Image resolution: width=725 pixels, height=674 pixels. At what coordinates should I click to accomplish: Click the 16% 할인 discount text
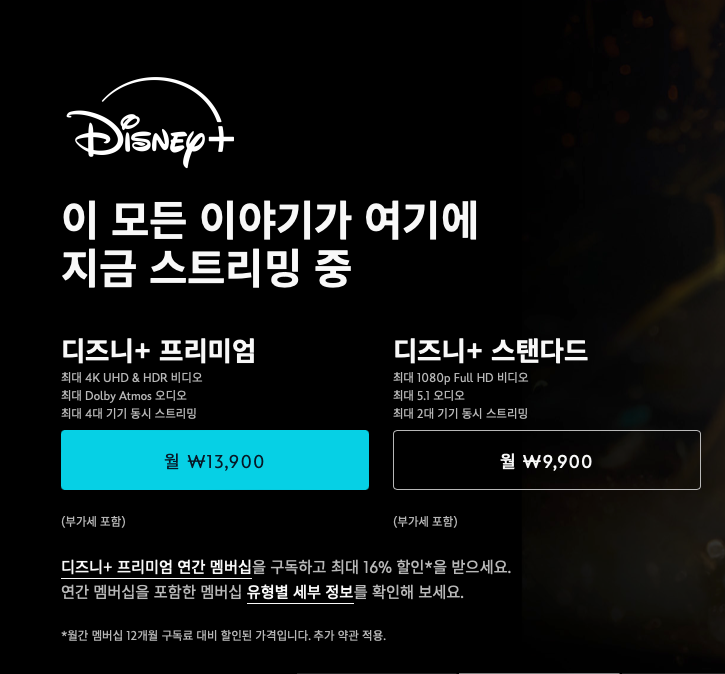(x=396, y=567)
